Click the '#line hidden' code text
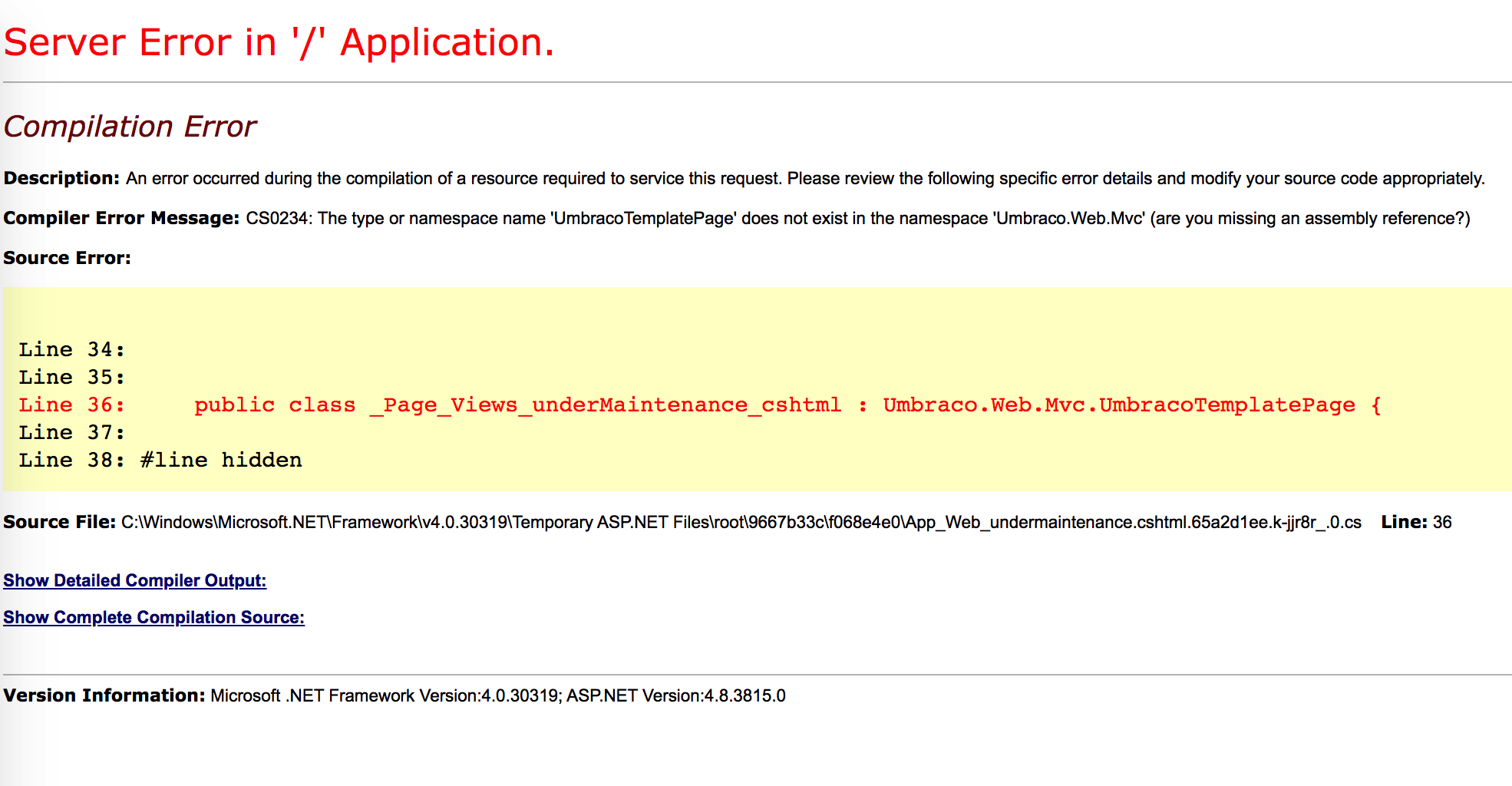Image resolution: width=1512 pixels, height=786 pixels. pyautogui.click(x=221, y=460)
